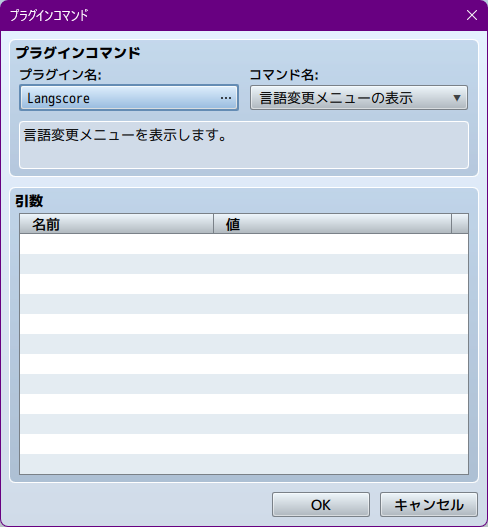Screen dimensions: 488x527
Task: Click the キャンセル button
Action: point(429,504)
